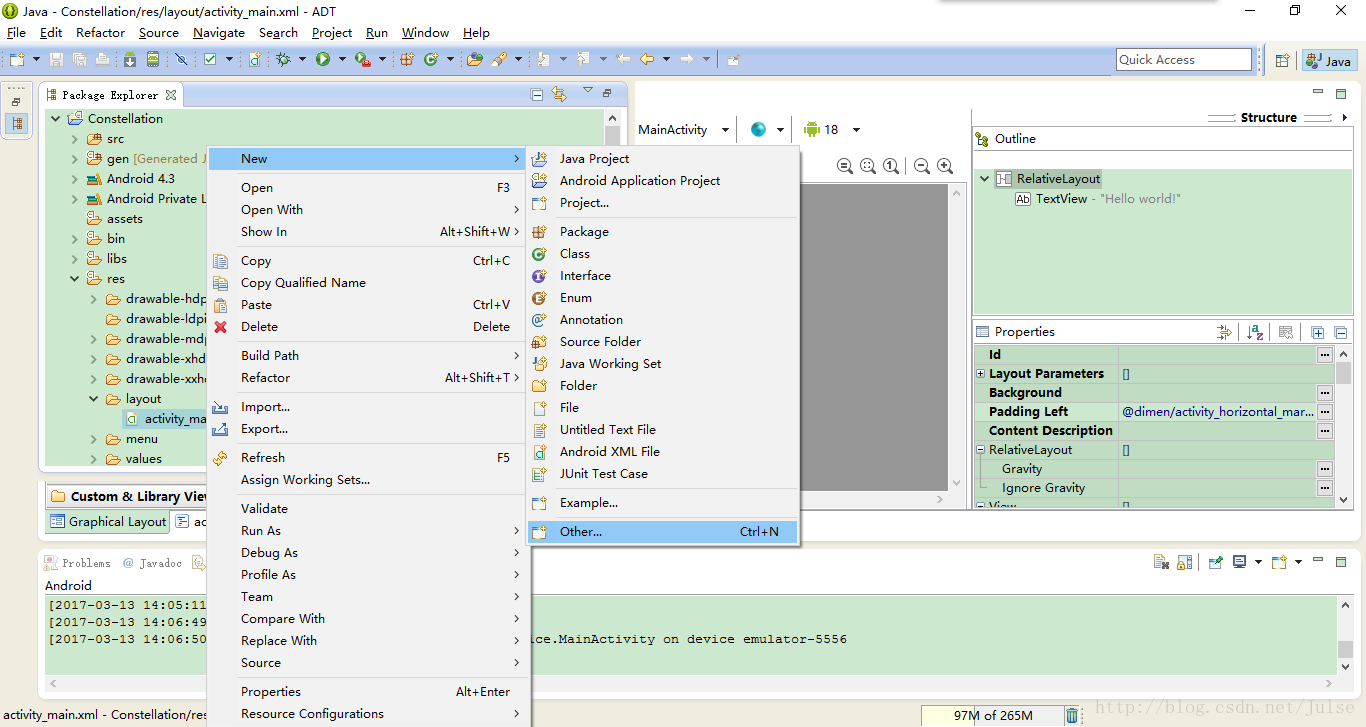1366x727 pixels.
Task: Collapse All in Package Explorer
Action: point(537,95)
